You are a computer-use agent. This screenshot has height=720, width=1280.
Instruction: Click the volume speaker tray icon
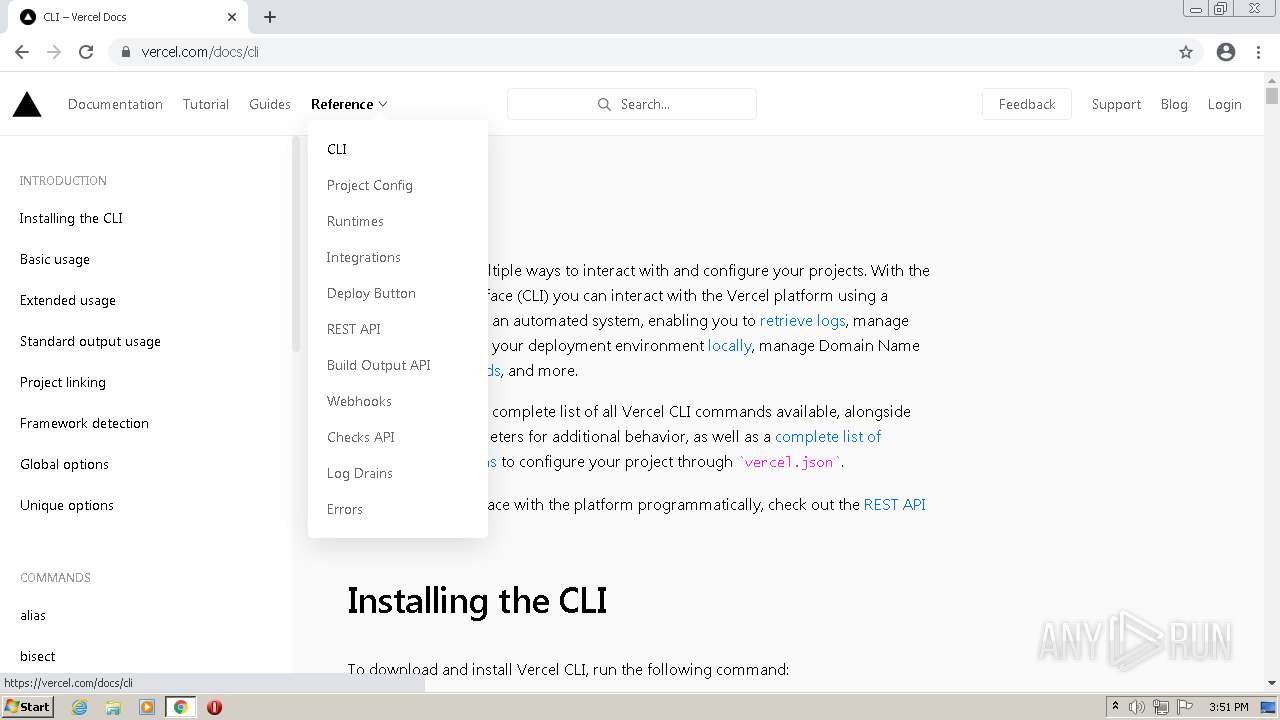[1137, 707]
